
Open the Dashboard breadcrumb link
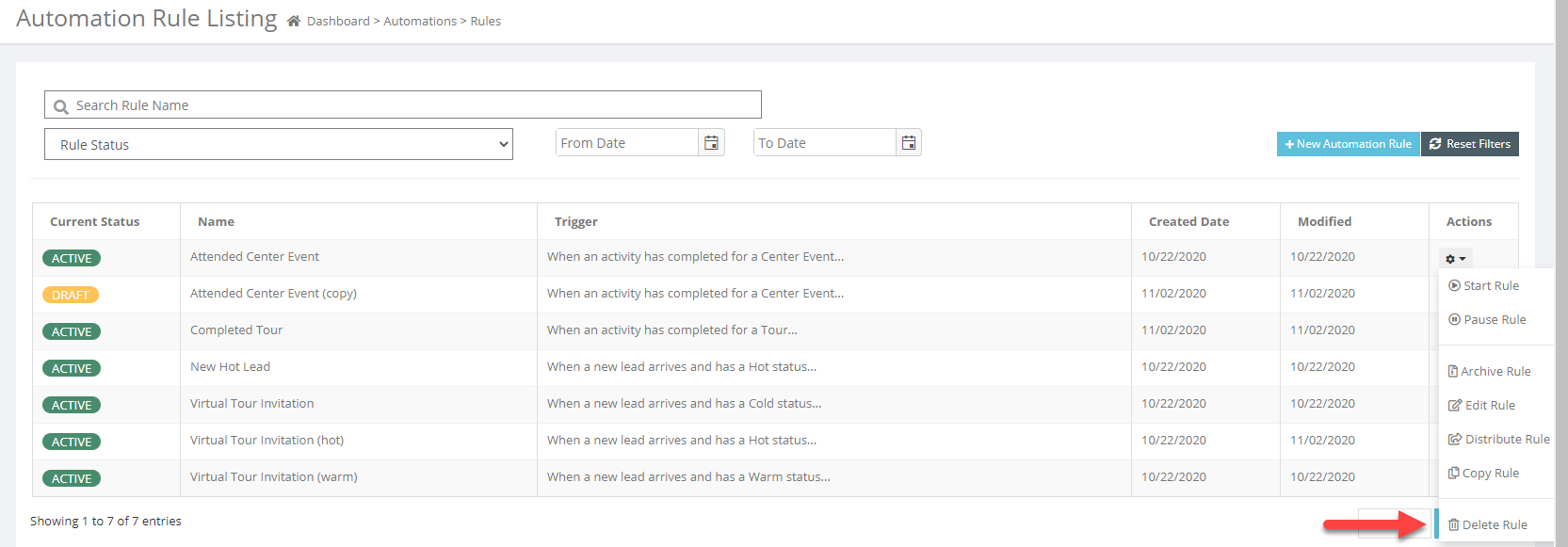[338, 21]
